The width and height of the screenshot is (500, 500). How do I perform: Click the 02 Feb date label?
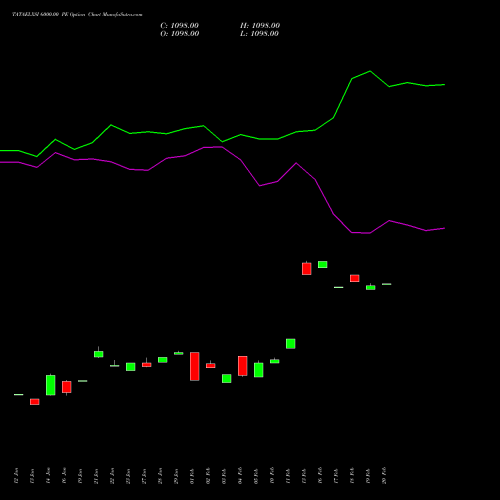(208, 476)
